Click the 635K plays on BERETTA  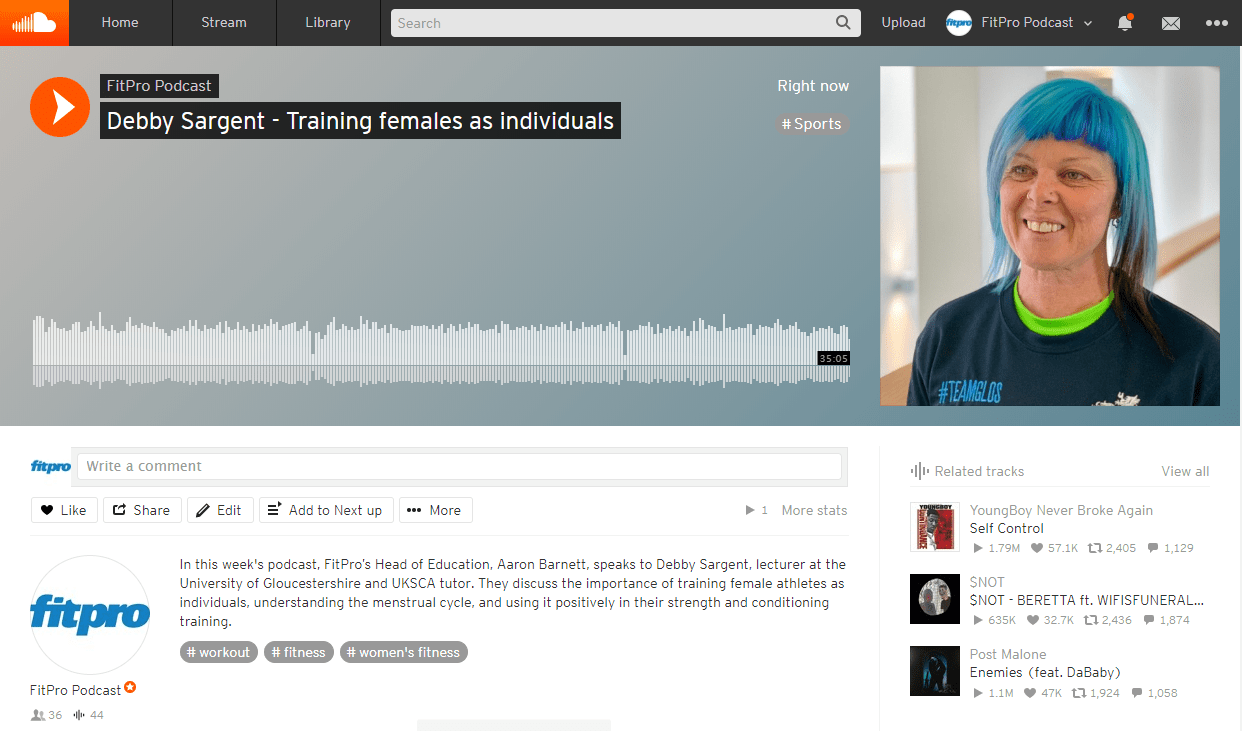pos(994,620)
